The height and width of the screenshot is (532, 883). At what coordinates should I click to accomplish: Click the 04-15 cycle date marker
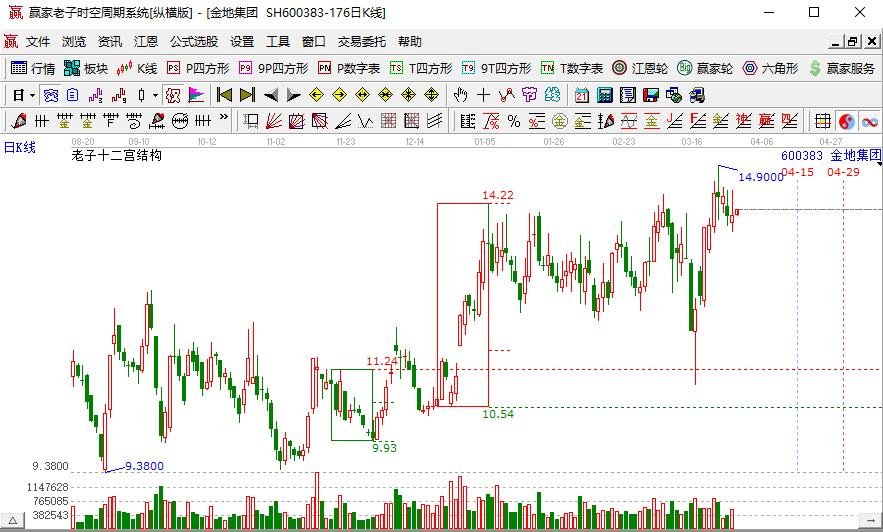[x=797, y=172]
